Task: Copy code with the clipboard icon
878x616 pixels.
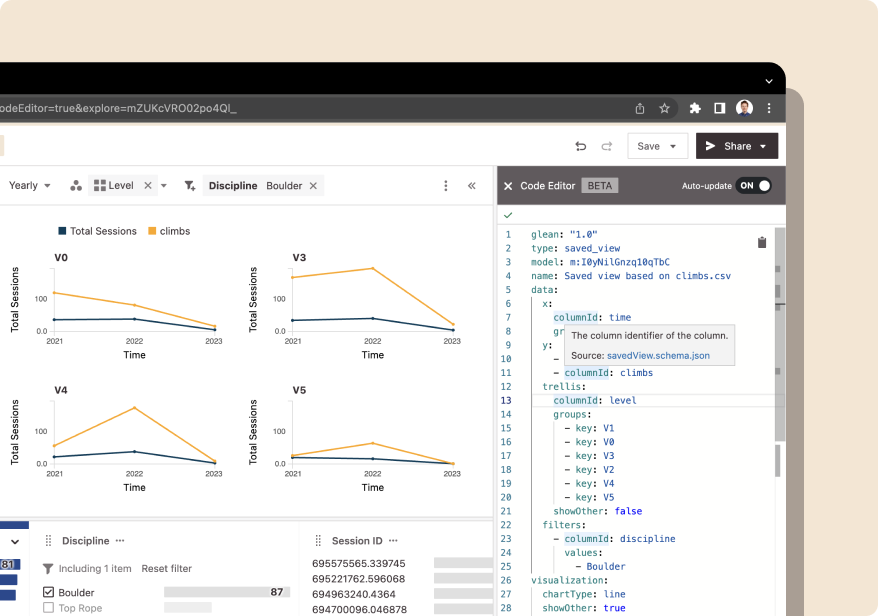Action: 762,242
